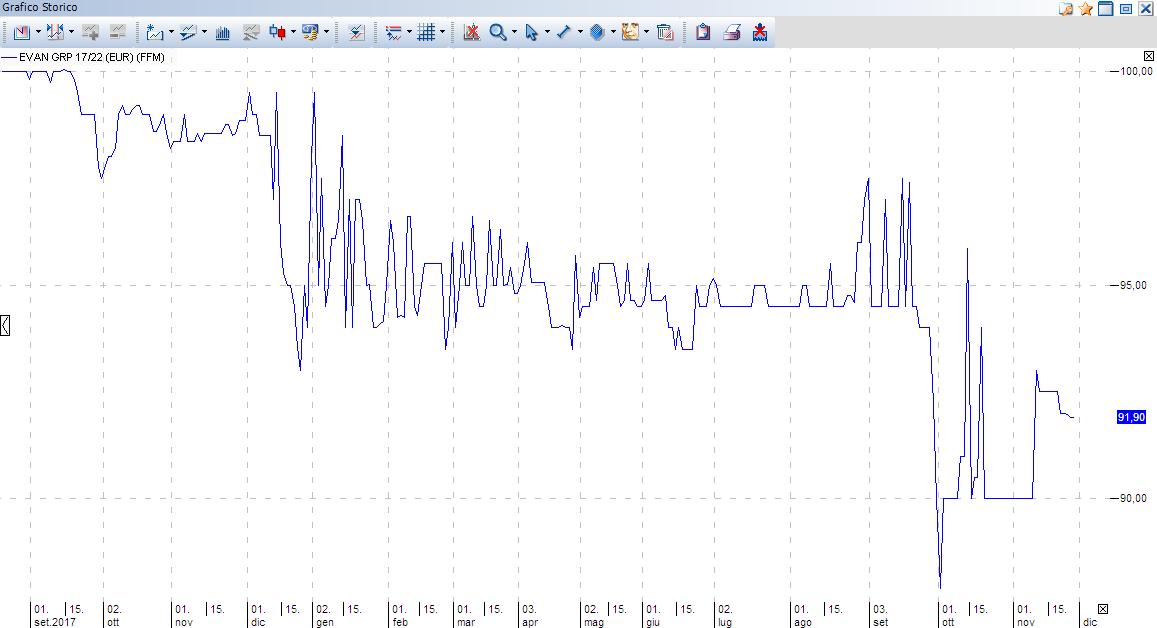The image size is (1157, 628).
Task: Toggle the X box at bottom-right of time axis
Action: click(1103, 609)
